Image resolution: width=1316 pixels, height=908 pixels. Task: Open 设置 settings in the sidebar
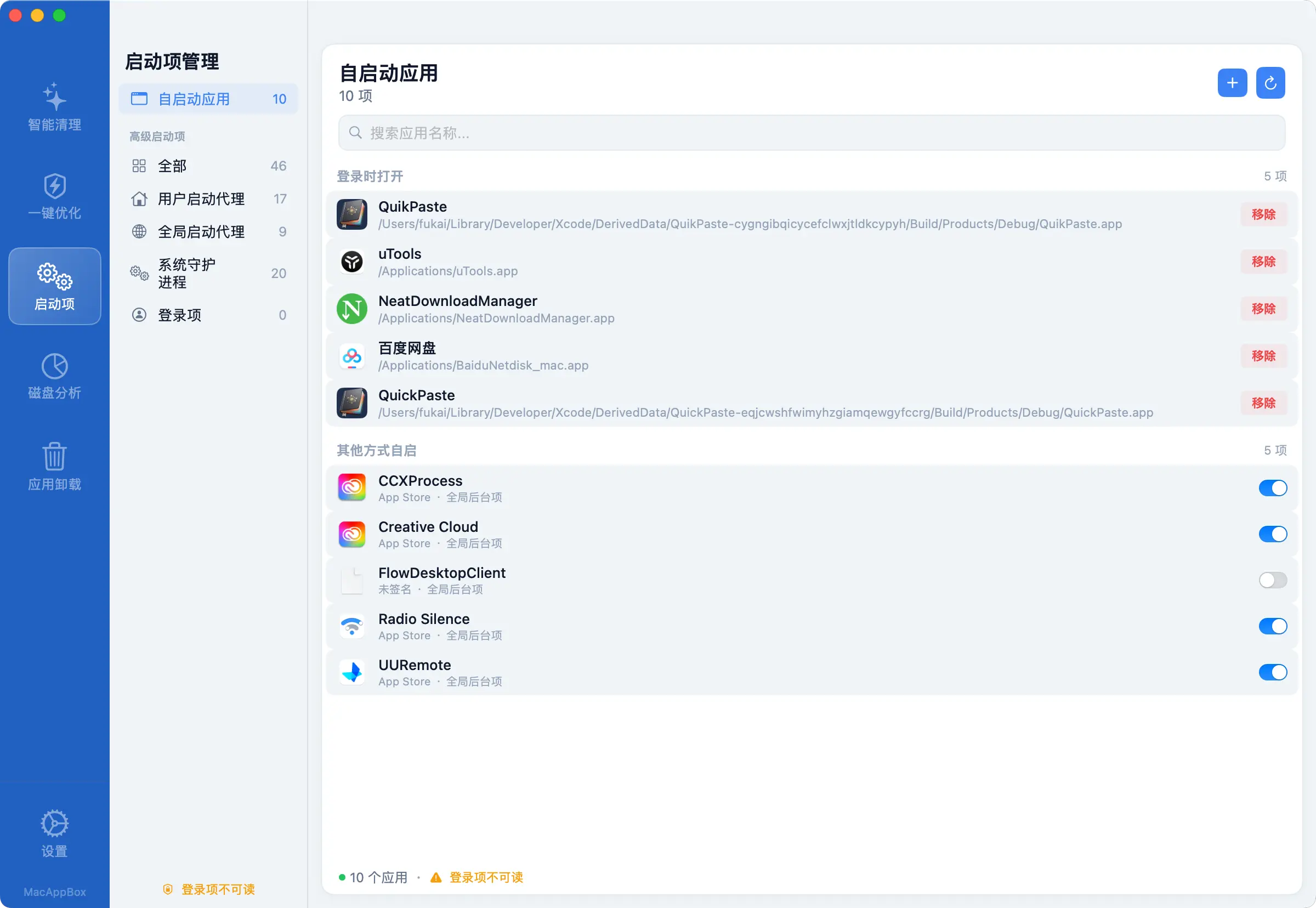click(x=55, y=833)
